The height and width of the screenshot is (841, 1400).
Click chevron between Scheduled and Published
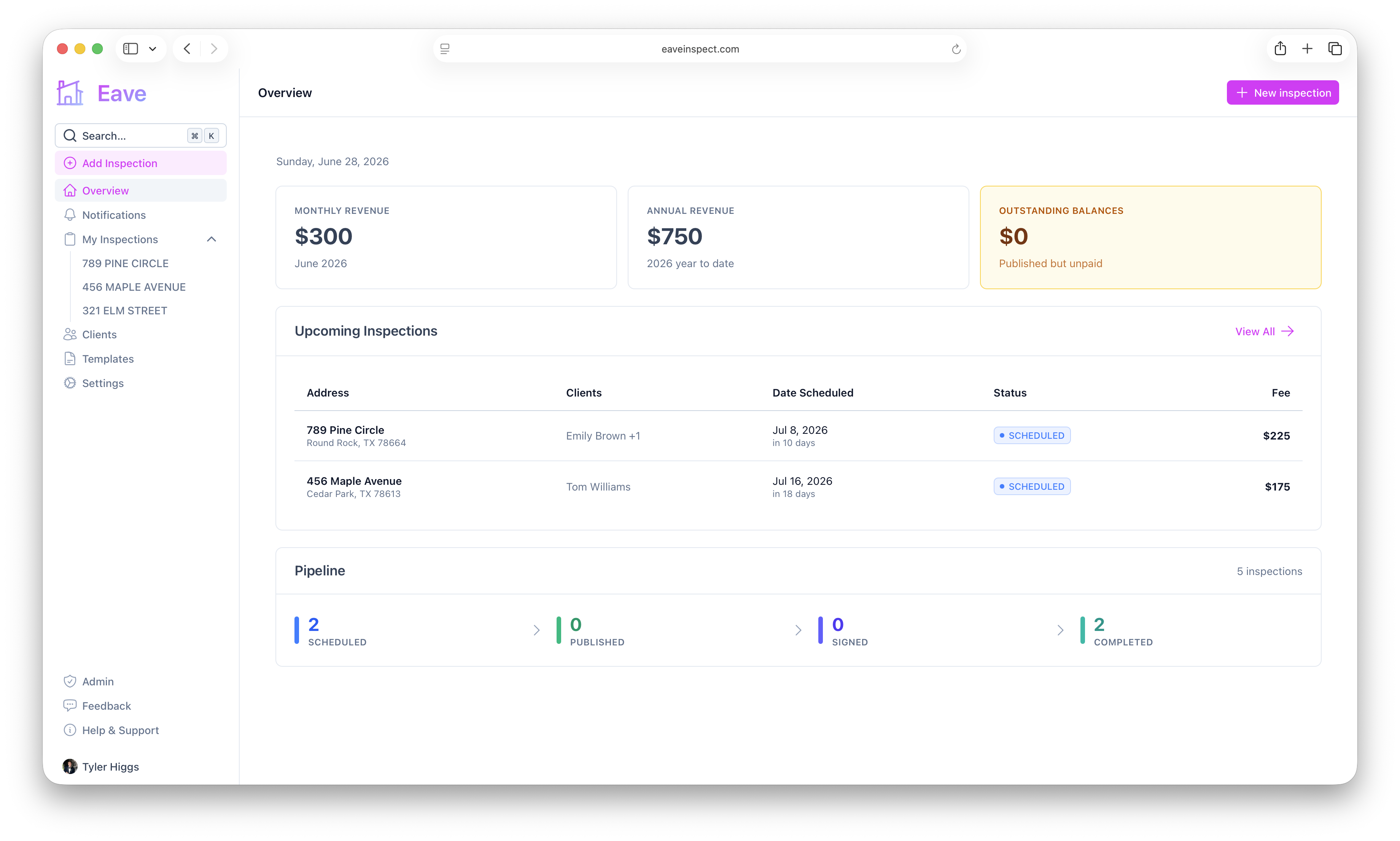click(536, 630)
